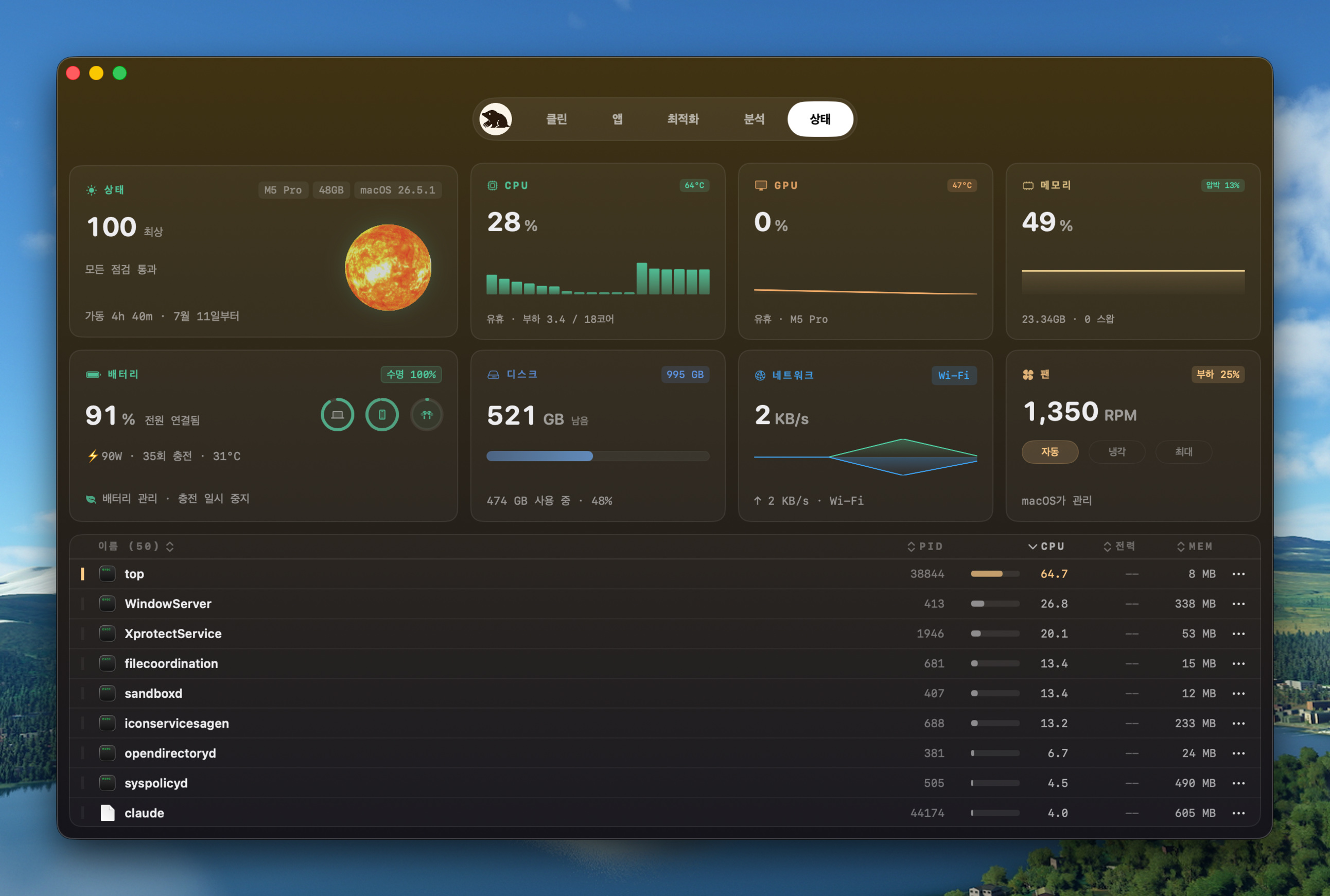Open more options for filecoordination
The image size is (1330, 896).
tap(1238, 663)
